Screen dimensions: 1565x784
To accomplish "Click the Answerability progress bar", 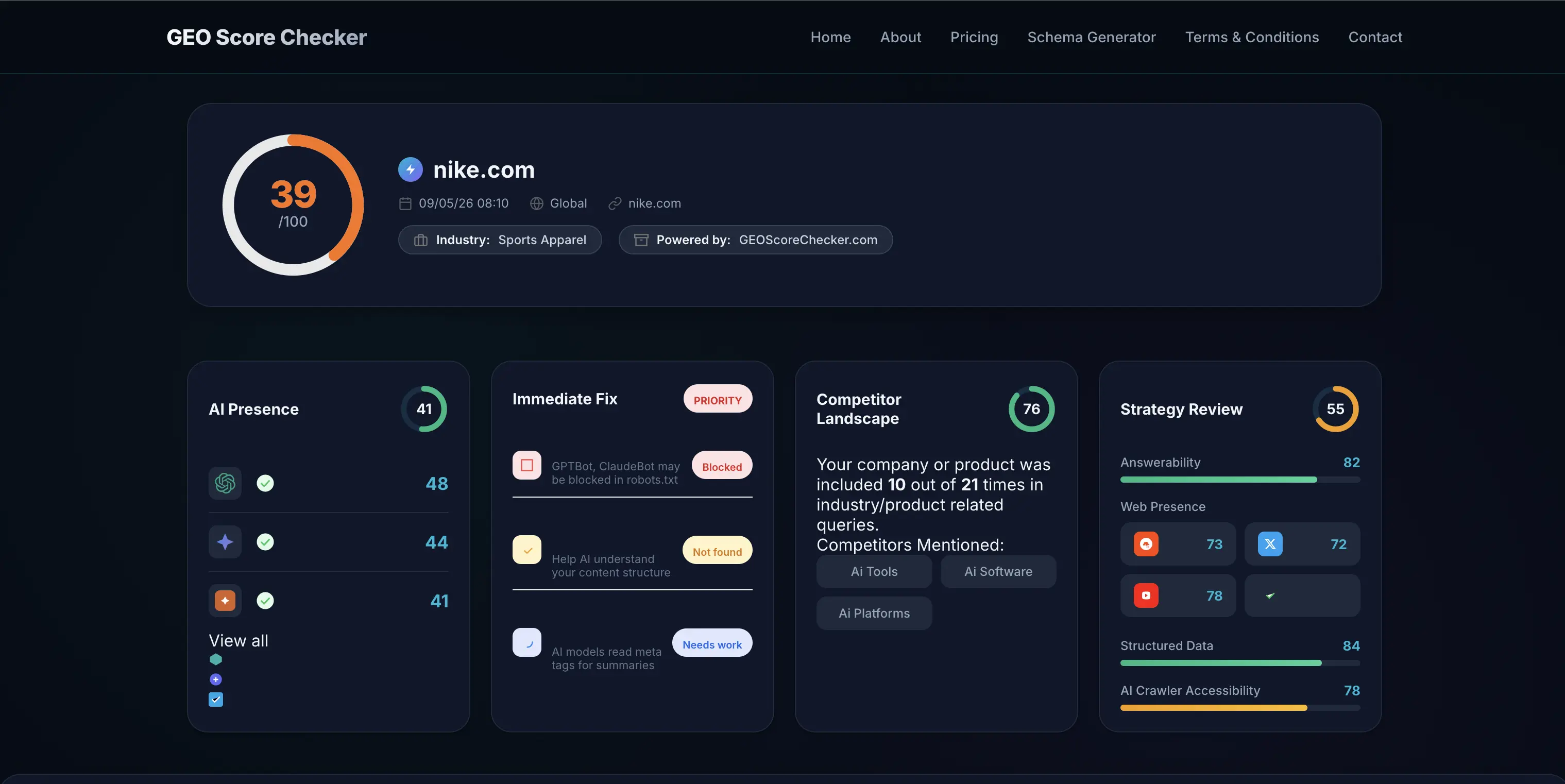I will [x=1239, y=480].
